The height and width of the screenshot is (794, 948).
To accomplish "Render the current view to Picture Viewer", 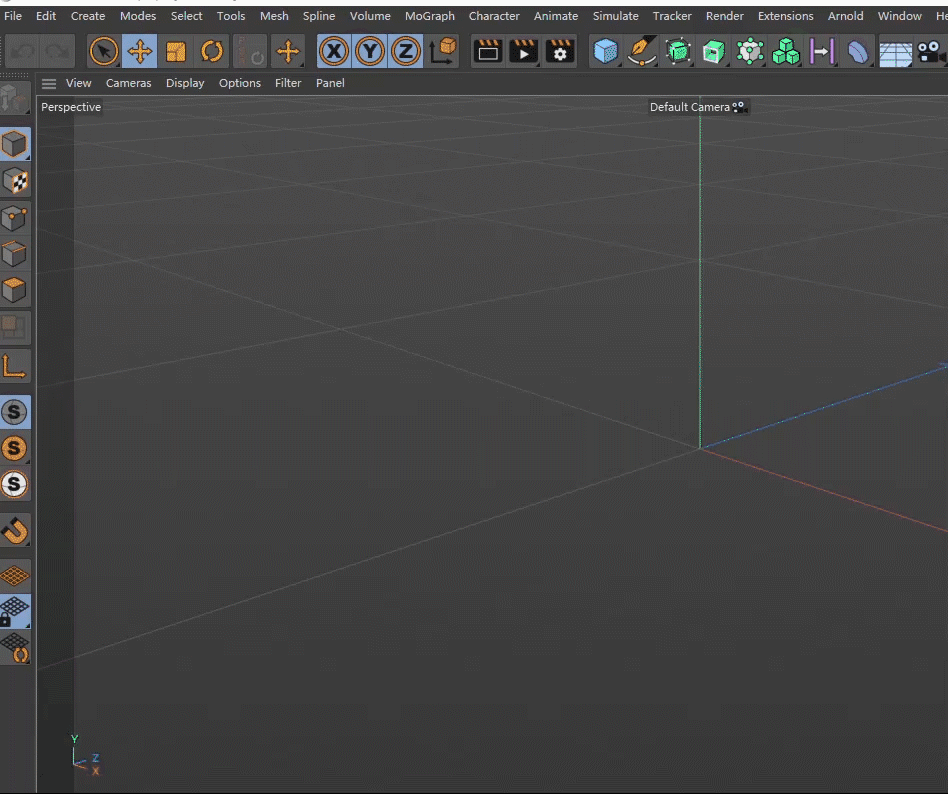I will click(x=524, y=51).
